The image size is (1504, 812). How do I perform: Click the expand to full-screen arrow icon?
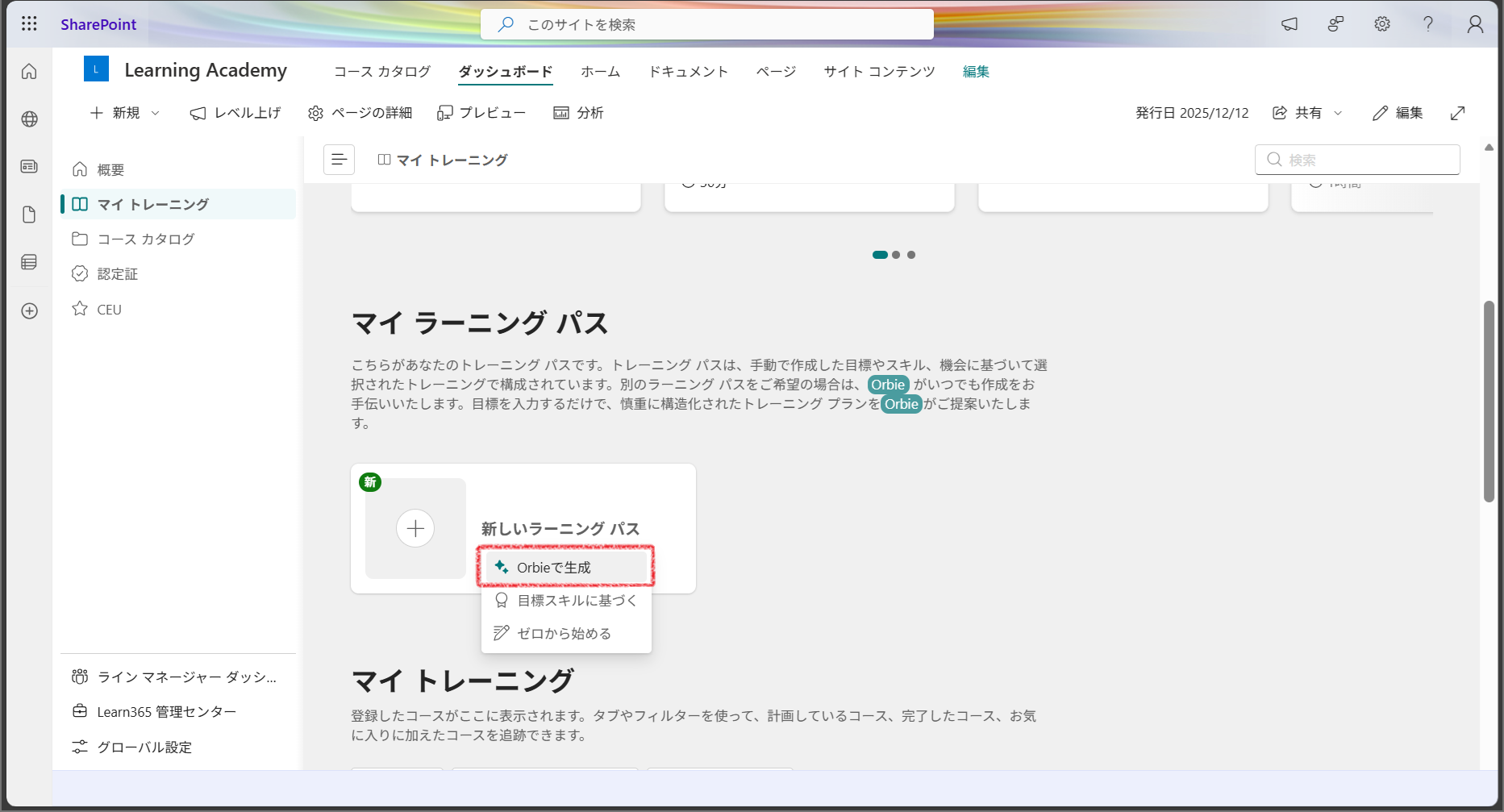(x=1457, y=113)
